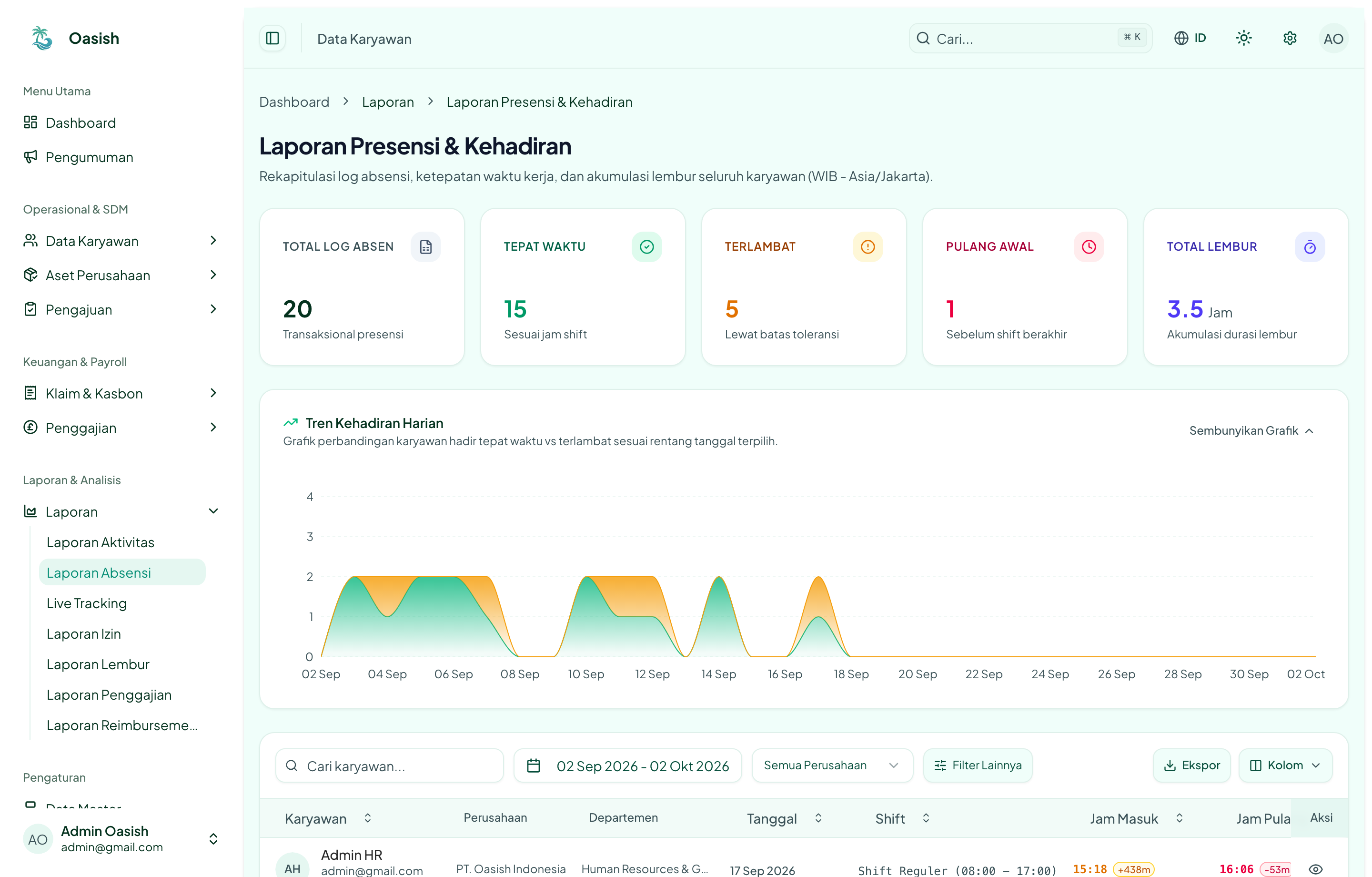Screen dimensions: 1372x877
Task: Click the Total Log Absen document icon
Action: click(x=425, y=247)
